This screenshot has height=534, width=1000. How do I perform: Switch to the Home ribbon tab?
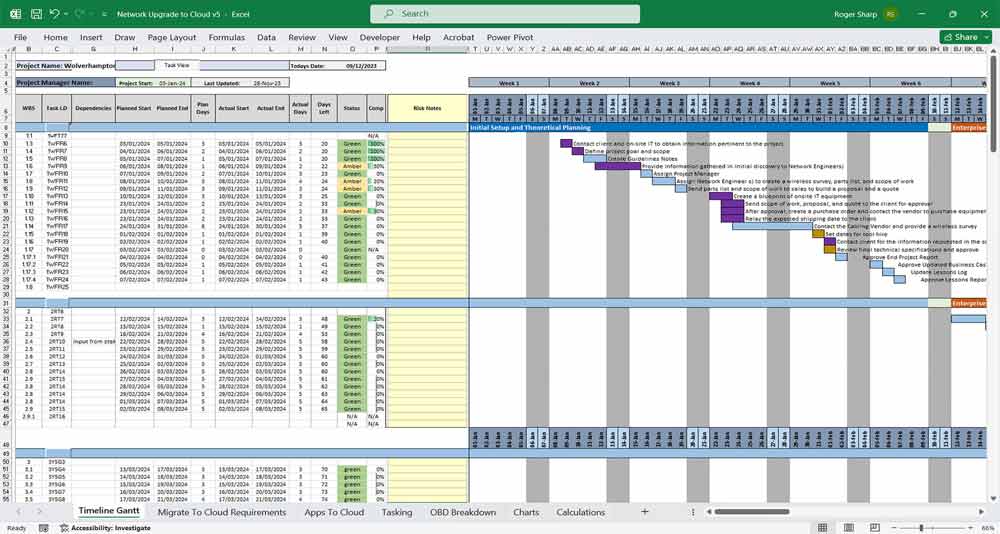[55, 38]
